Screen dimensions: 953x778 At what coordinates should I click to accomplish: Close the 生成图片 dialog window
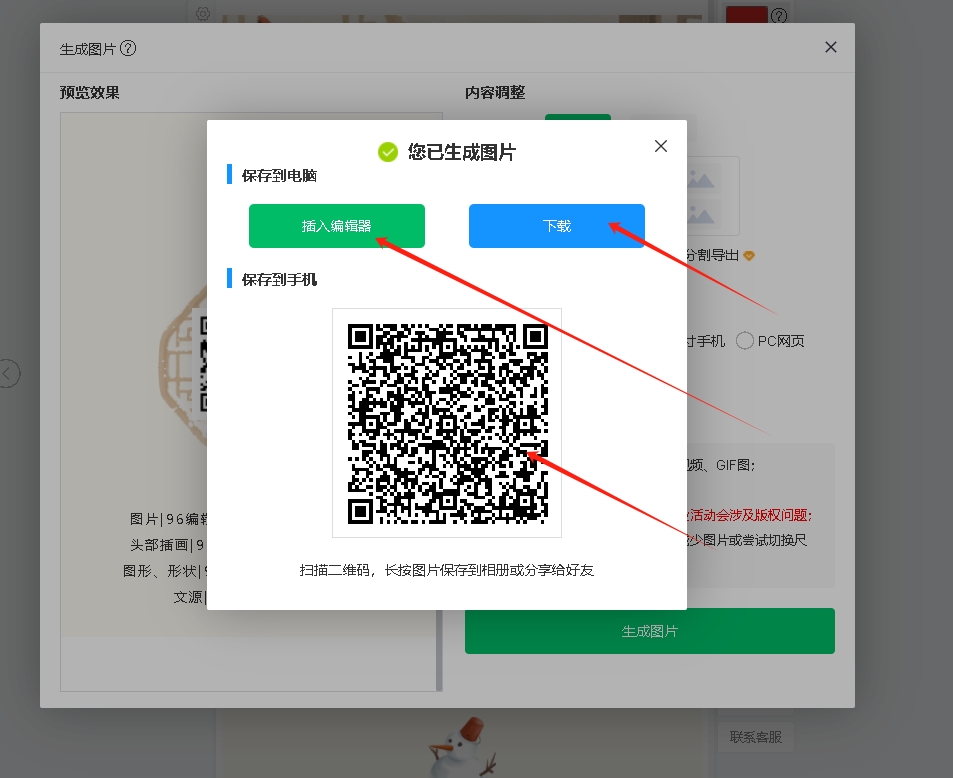click(830, 47)
